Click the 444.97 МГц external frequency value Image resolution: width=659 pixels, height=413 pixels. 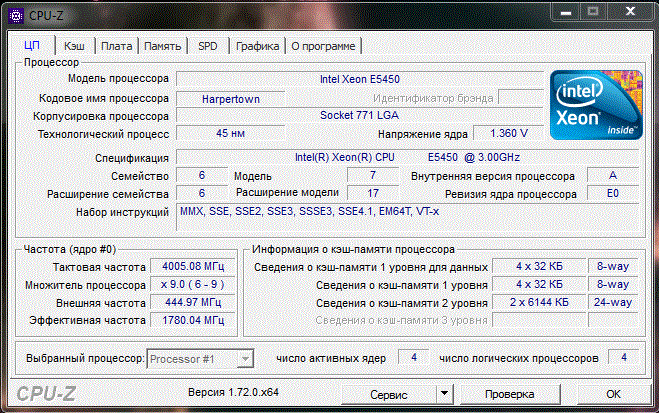193,302
